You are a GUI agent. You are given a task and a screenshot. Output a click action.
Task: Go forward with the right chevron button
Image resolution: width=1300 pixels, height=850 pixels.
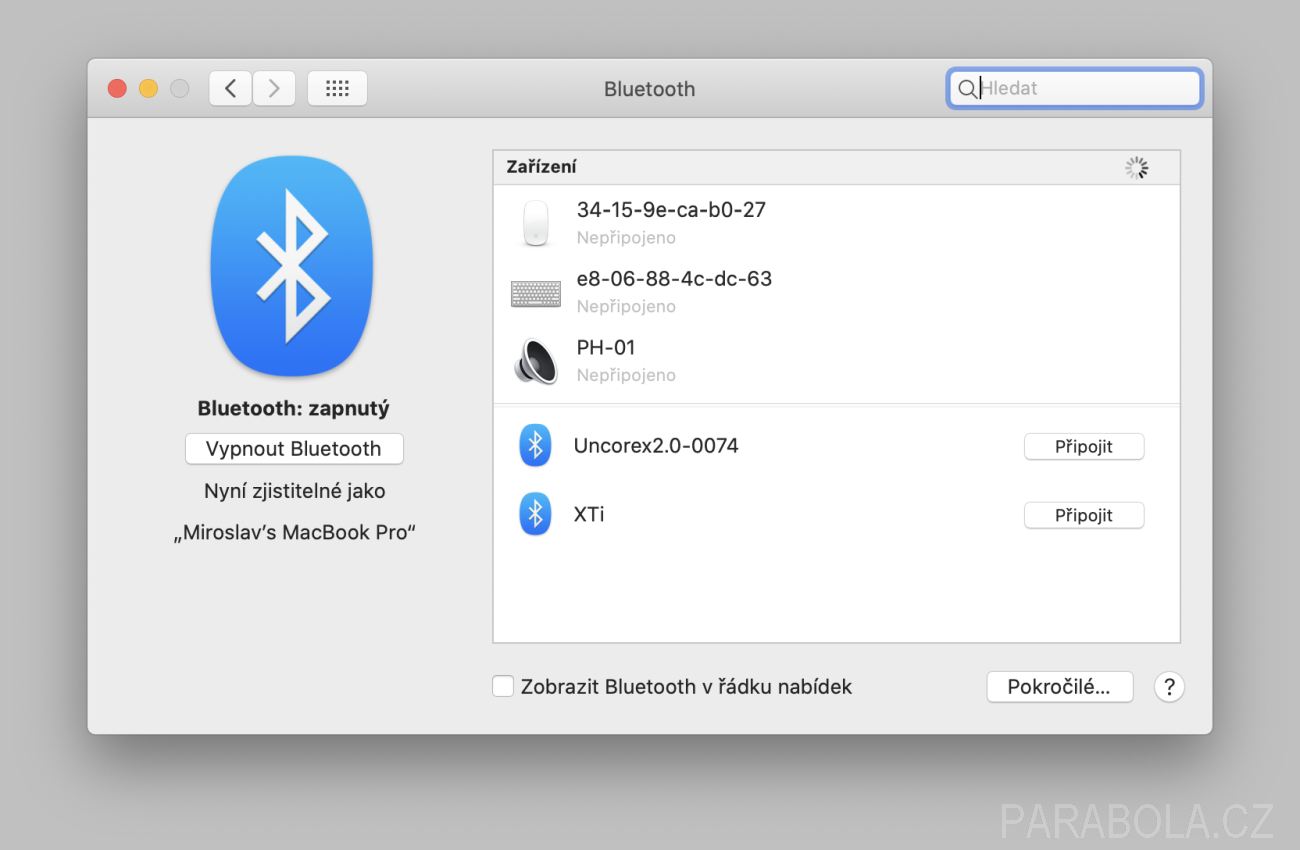274,88
